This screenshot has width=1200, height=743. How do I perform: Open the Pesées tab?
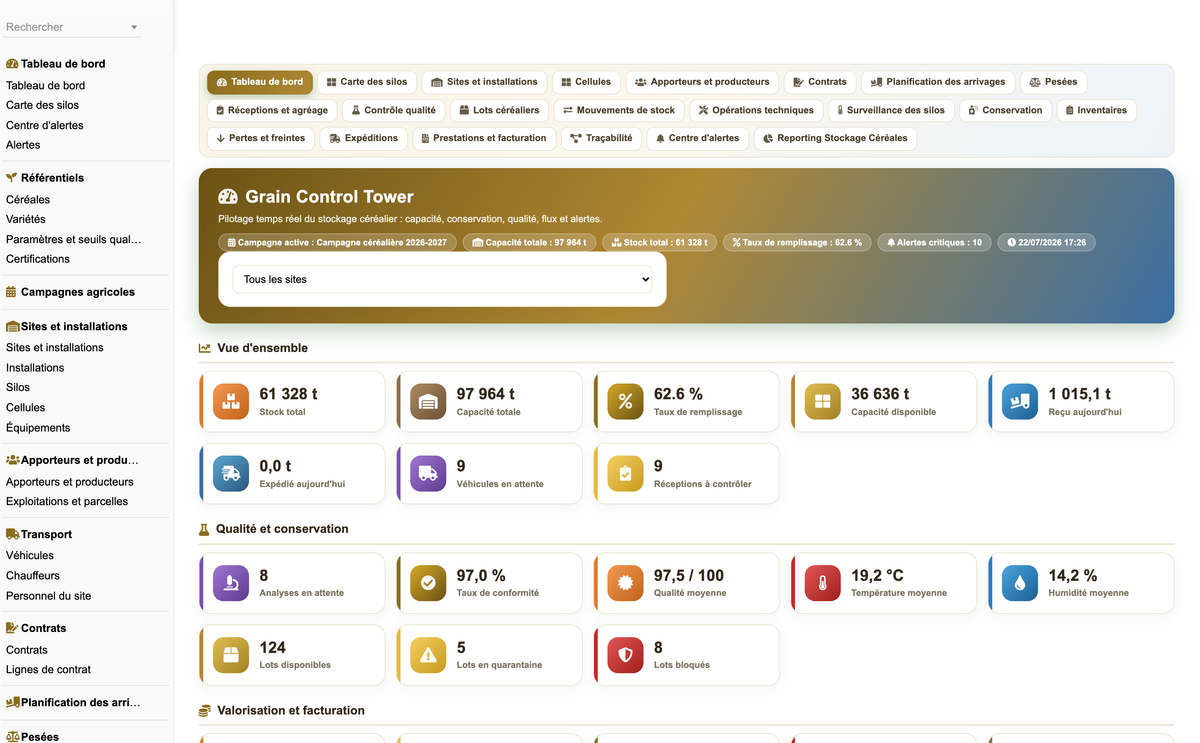click(1053, 82)
